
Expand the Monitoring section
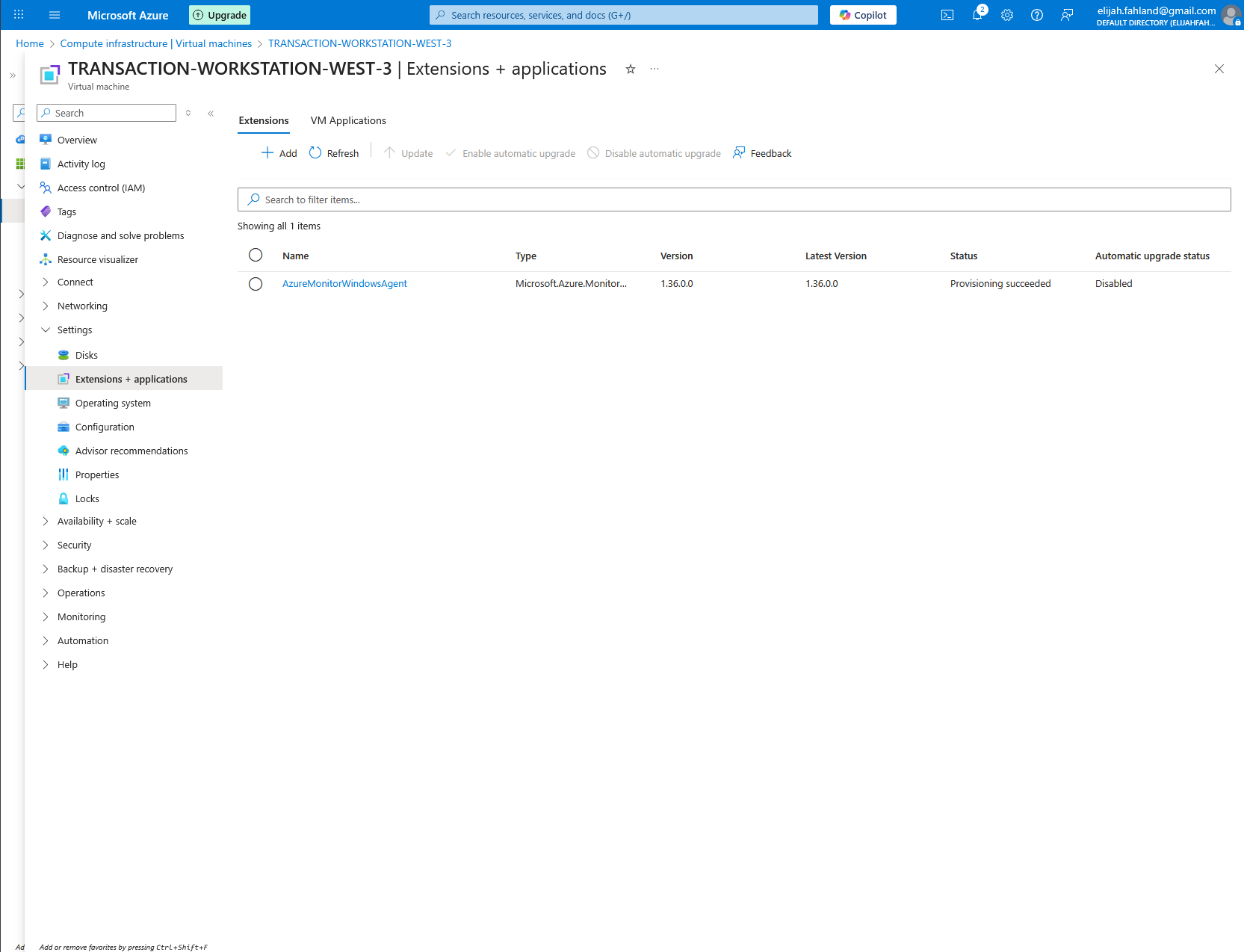46,616
